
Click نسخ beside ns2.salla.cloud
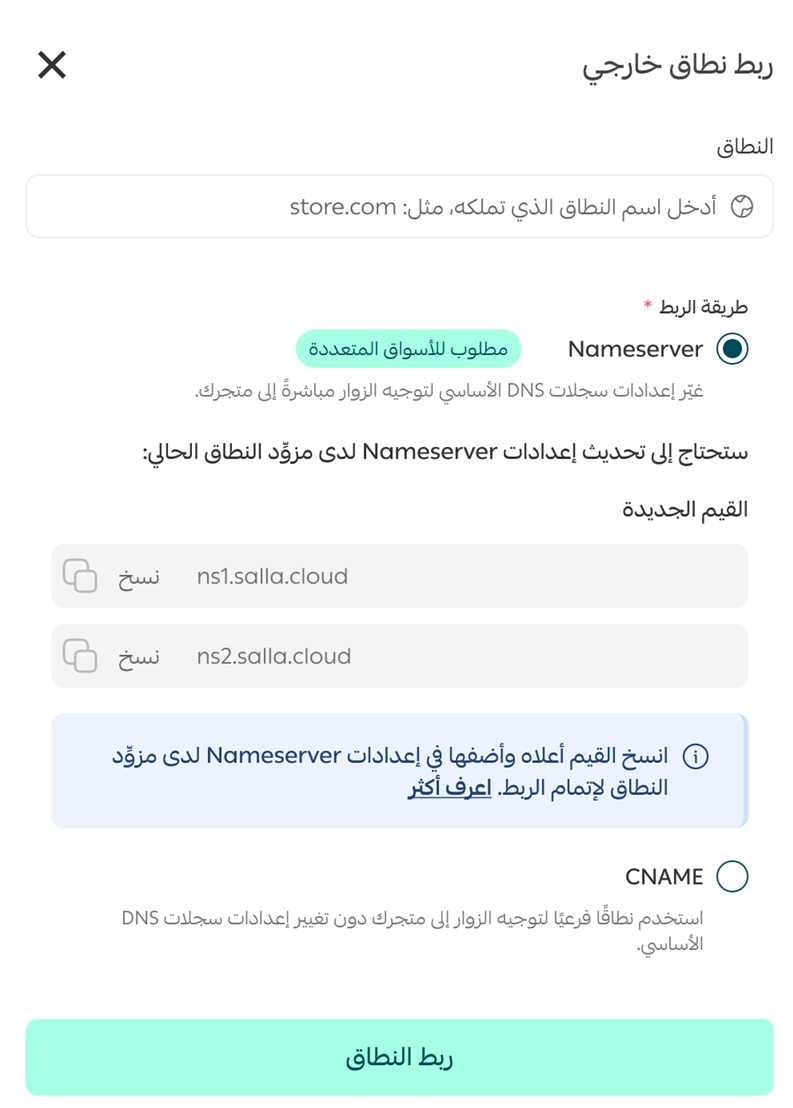[x=141, y=656]
